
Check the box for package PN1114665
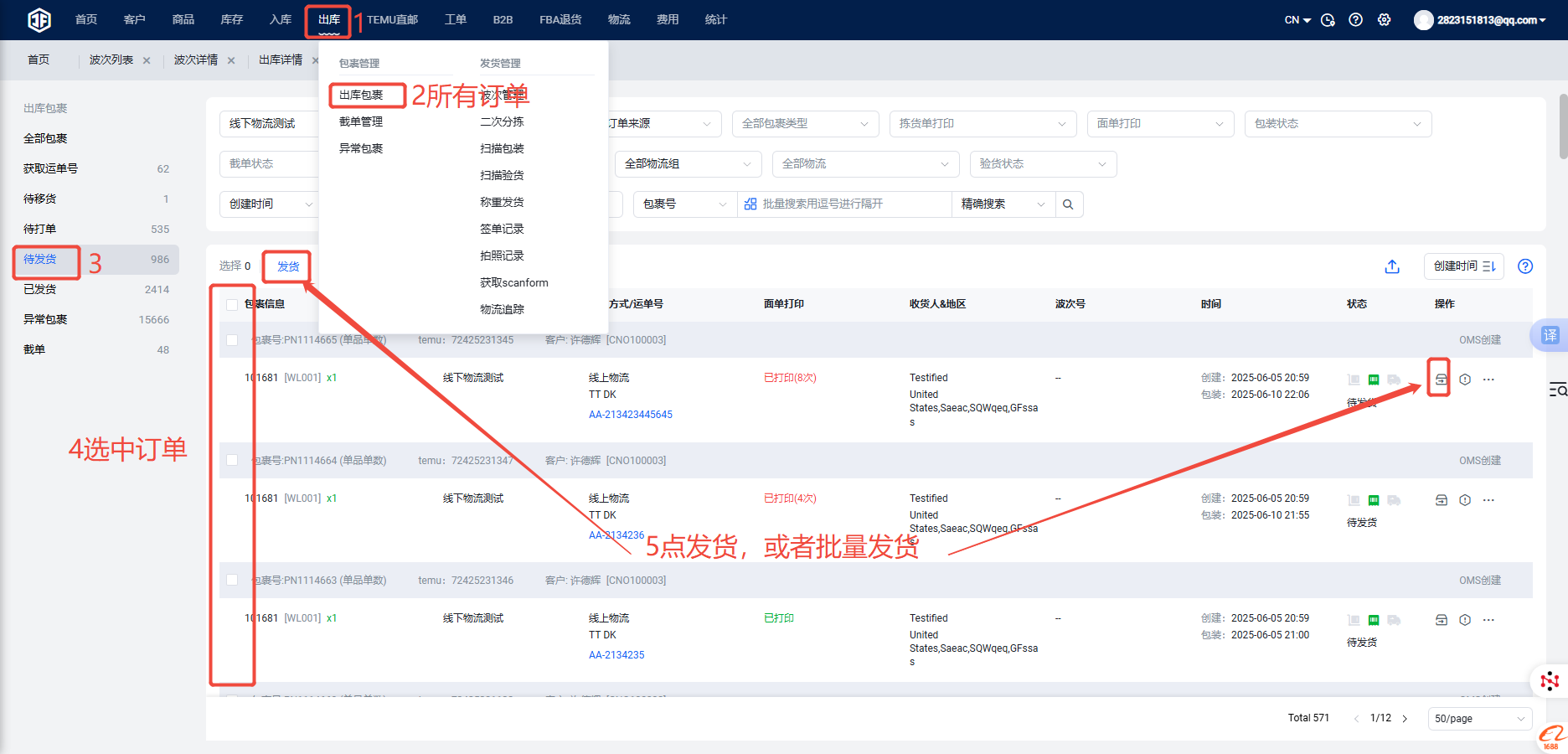(x=232, y=340)
